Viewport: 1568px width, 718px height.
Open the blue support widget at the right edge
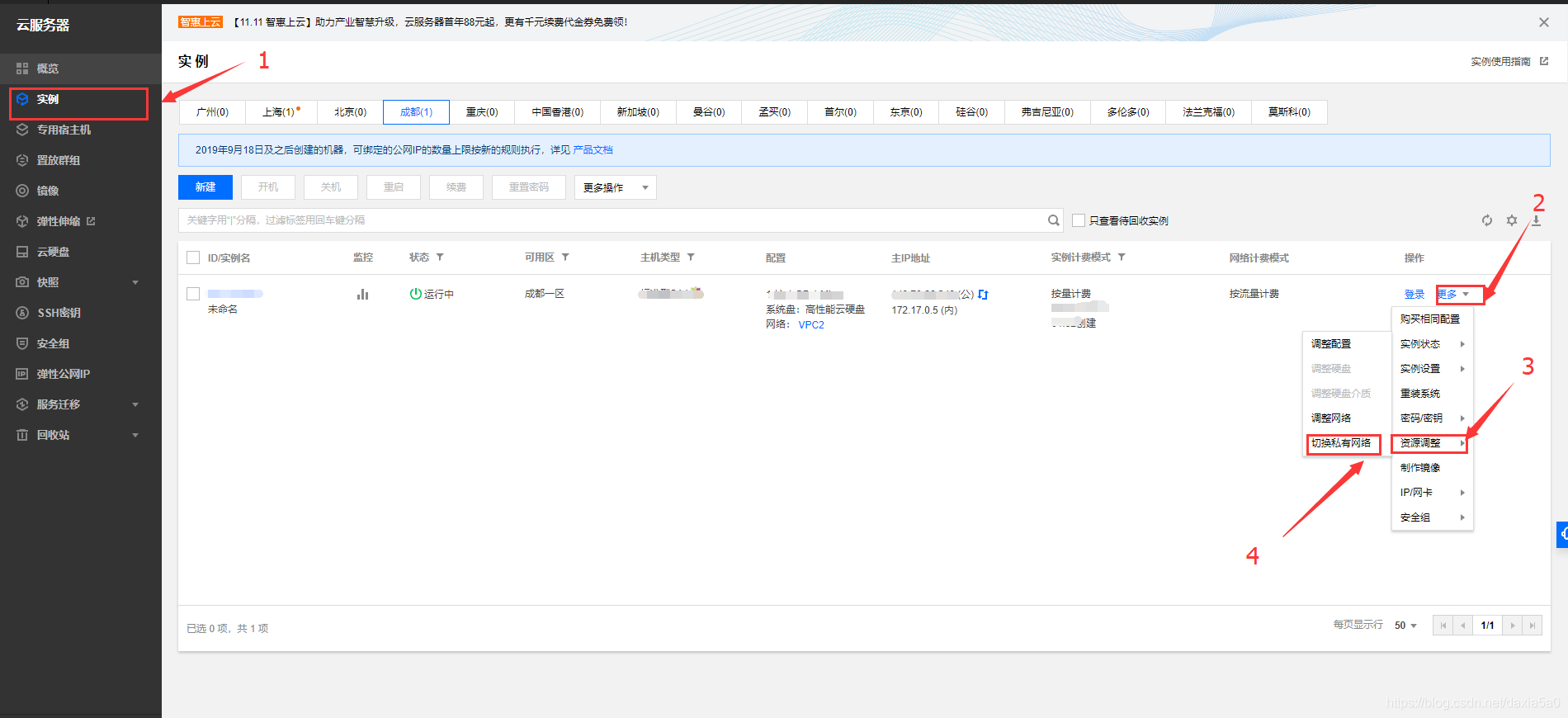click(x=1562, y=534)
